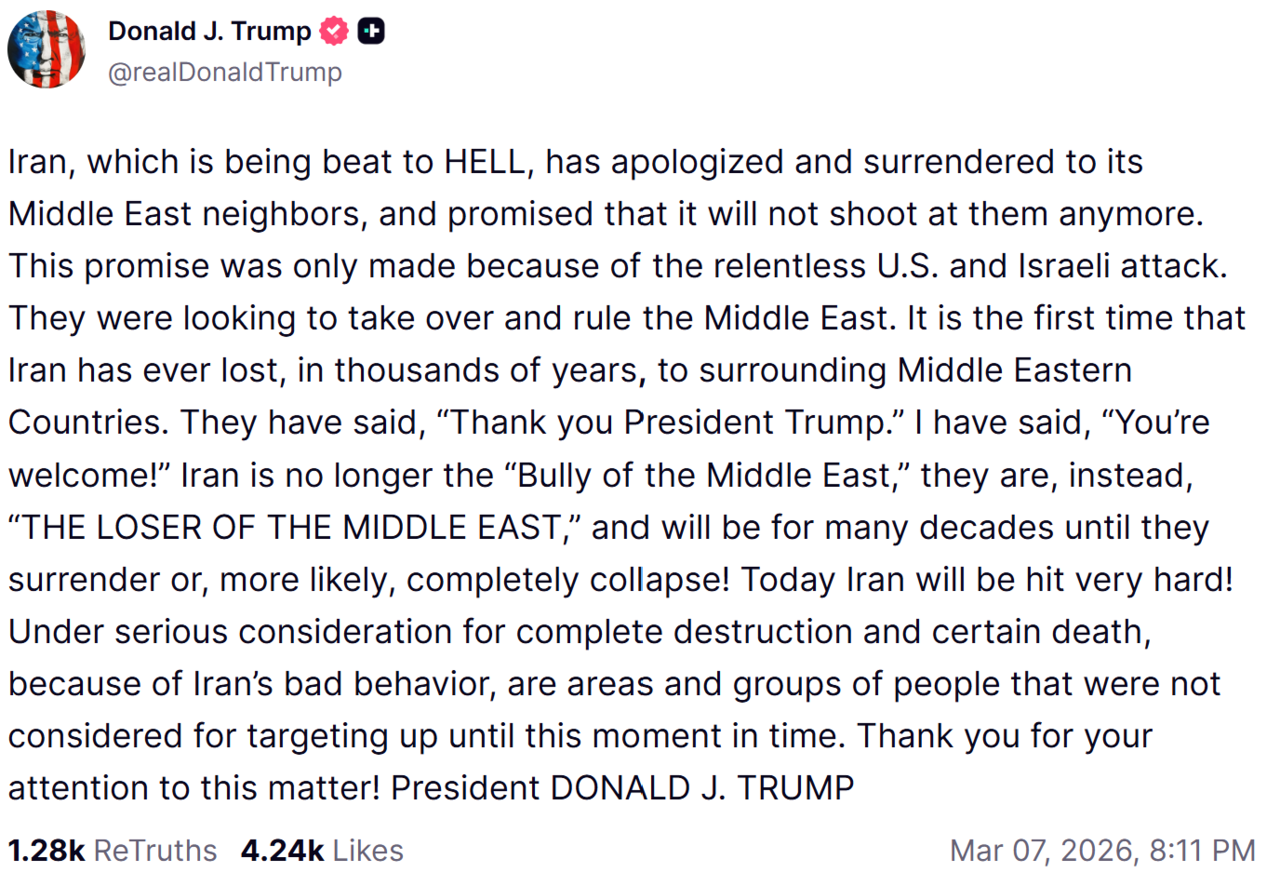
Task: Open the Donald J. Trump display name
Action: click(209, 32)
